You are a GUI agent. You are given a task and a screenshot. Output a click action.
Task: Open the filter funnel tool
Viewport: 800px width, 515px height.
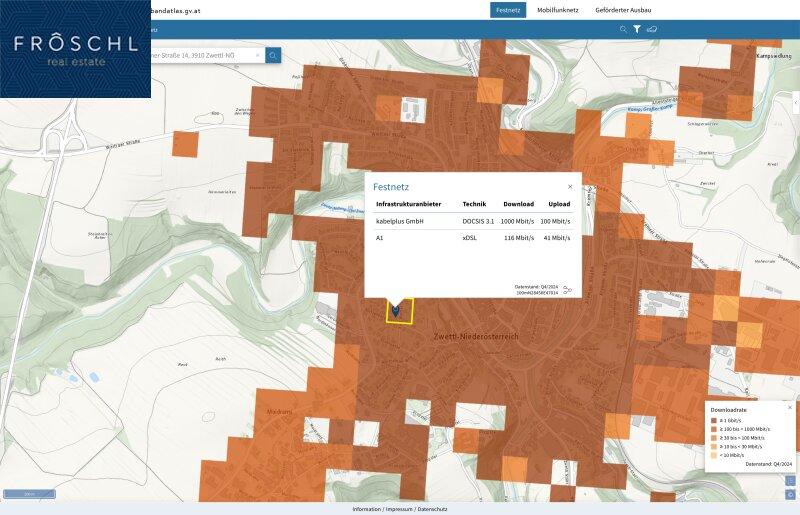tap(637, 30)
